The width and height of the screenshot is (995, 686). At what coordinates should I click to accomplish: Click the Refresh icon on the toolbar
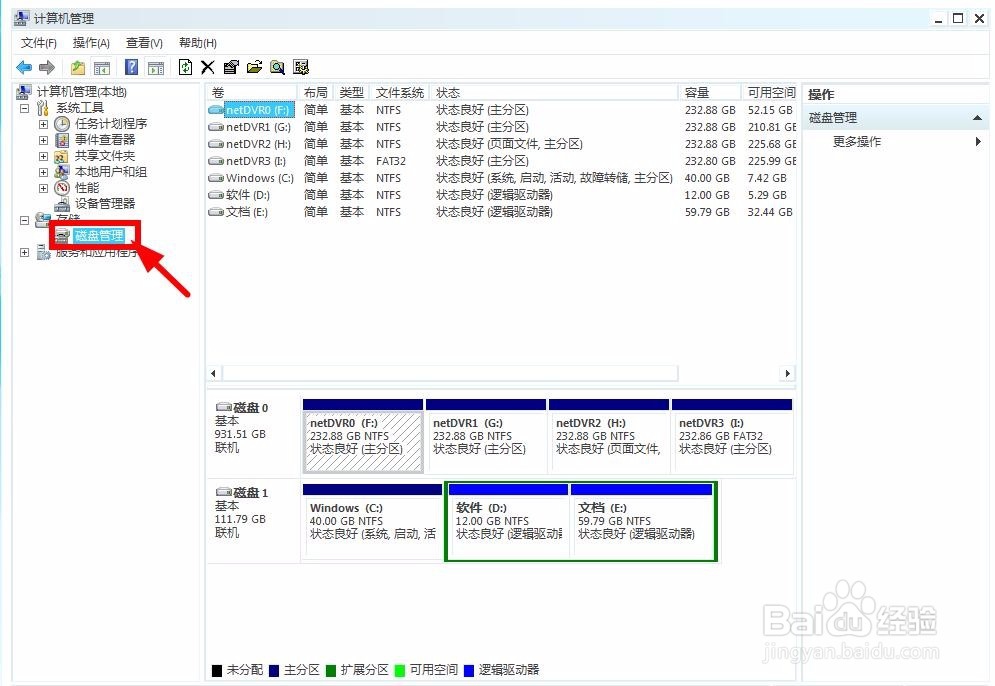click(186, 67)
